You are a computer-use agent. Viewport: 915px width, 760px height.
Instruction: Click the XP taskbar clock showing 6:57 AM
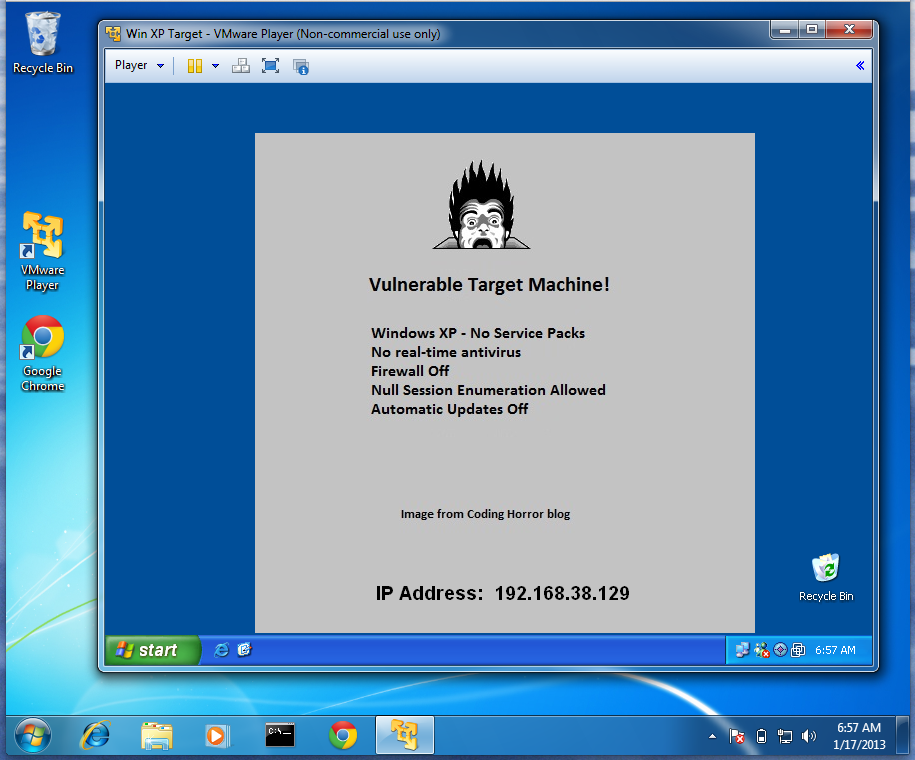[x=835, y=650]
